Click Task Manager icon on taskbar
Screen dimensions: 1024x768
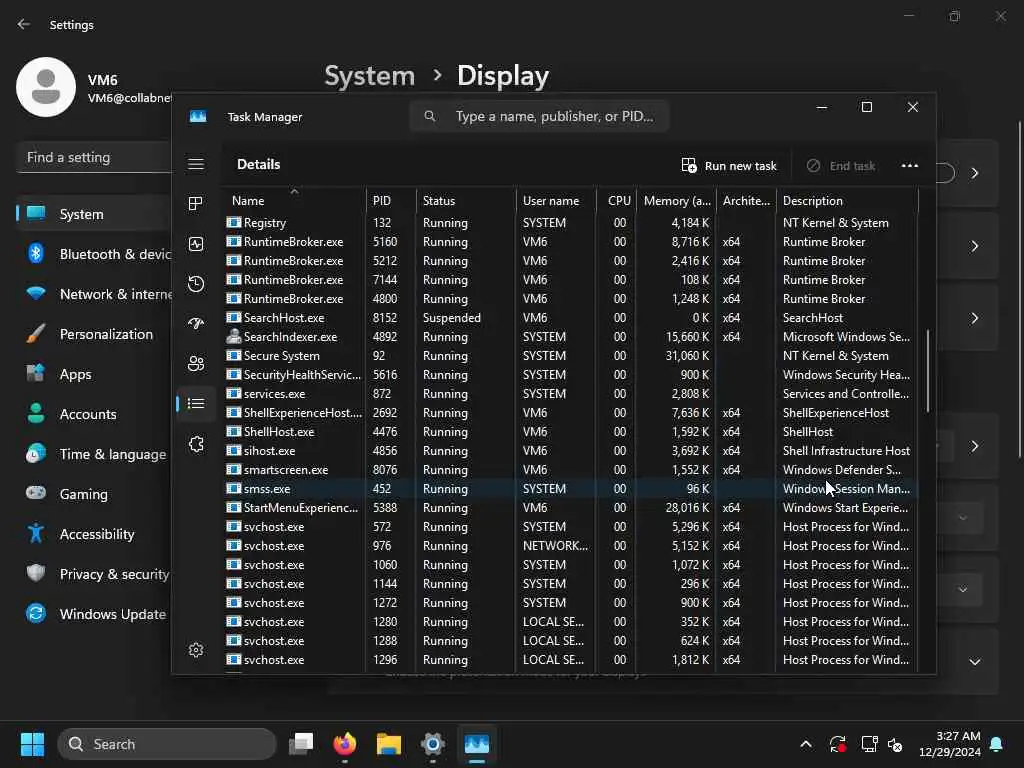[x=477, y=744]
